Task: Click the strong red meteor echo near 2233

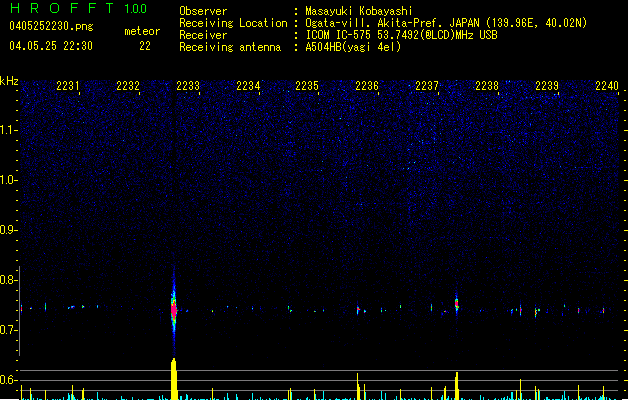Action: tap(174, 309)
